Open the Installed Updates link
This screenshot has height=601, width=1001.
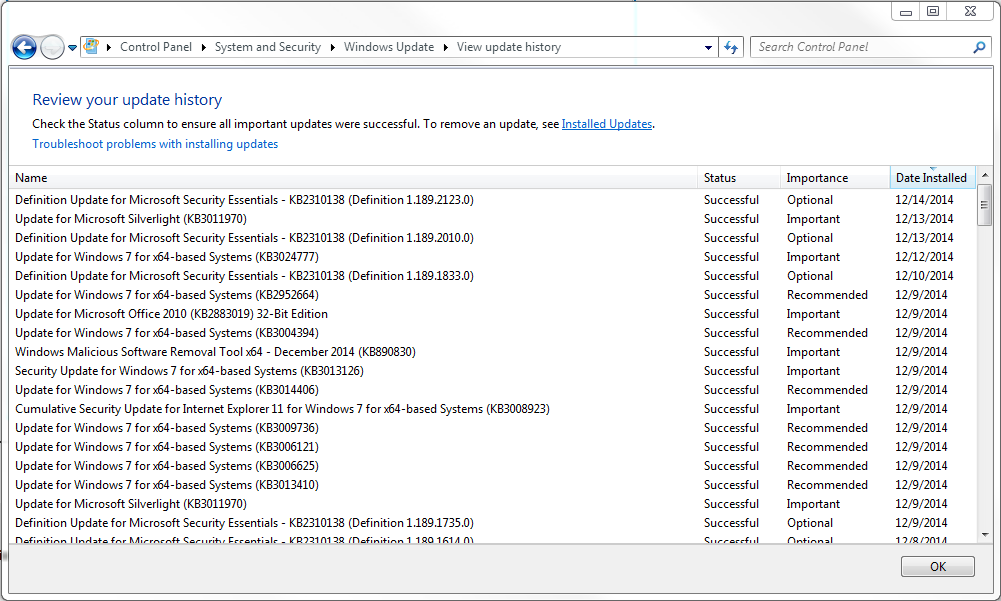(x=606, y=124)
